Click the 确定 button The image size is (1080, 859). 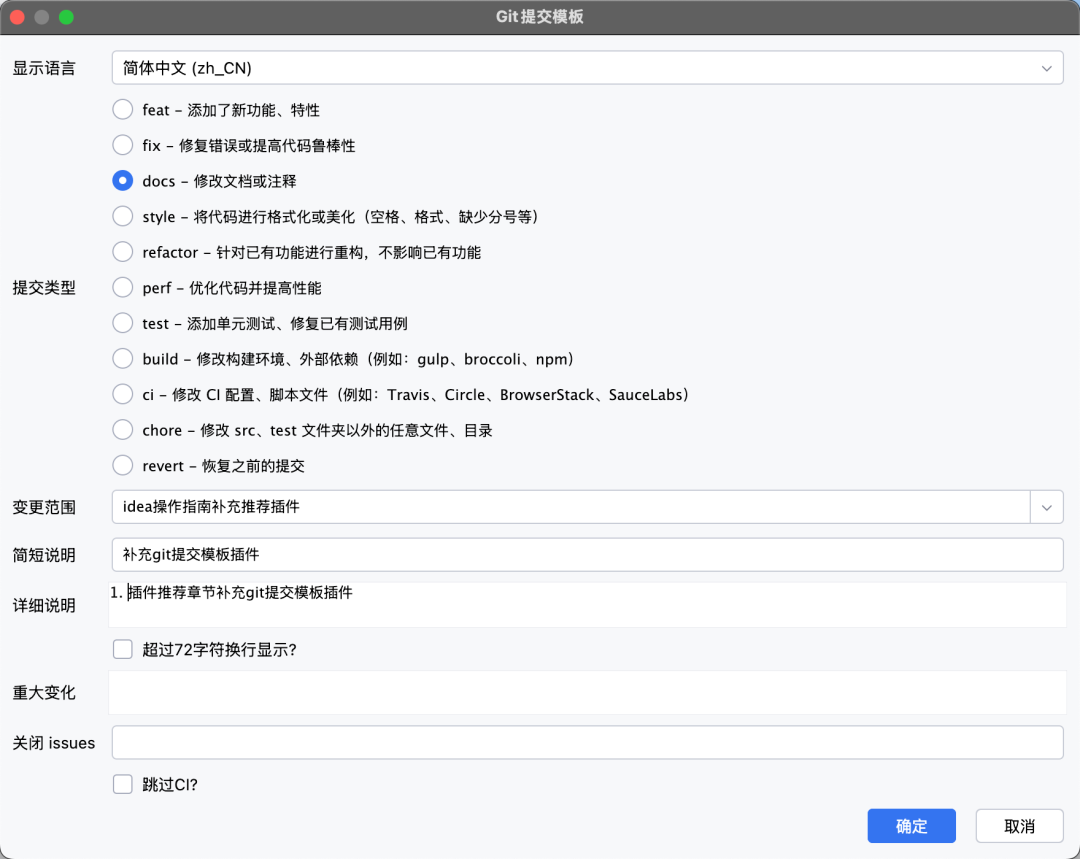[911, 825]
